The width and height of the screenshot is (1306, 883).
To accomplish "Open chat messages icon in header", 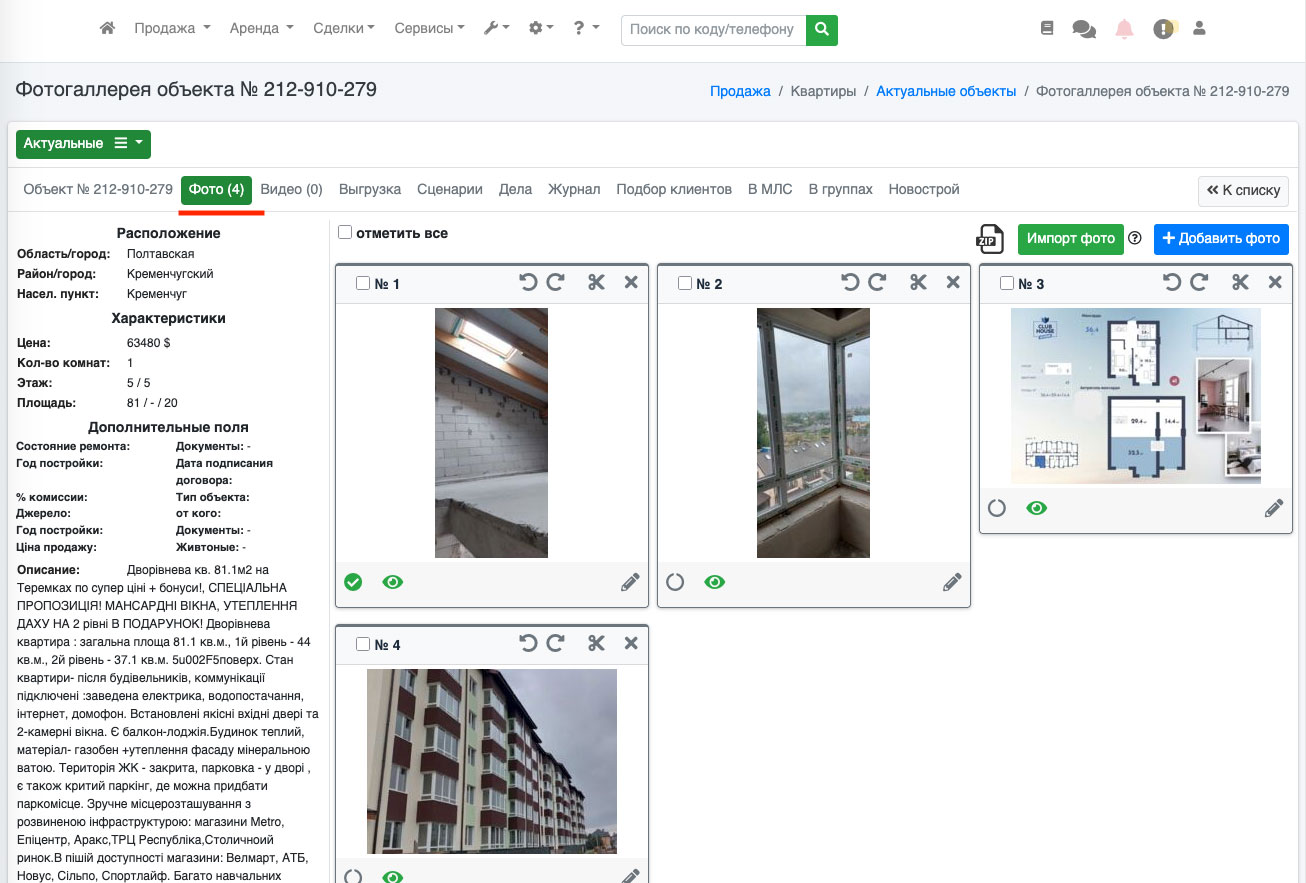I will 1084,29.
